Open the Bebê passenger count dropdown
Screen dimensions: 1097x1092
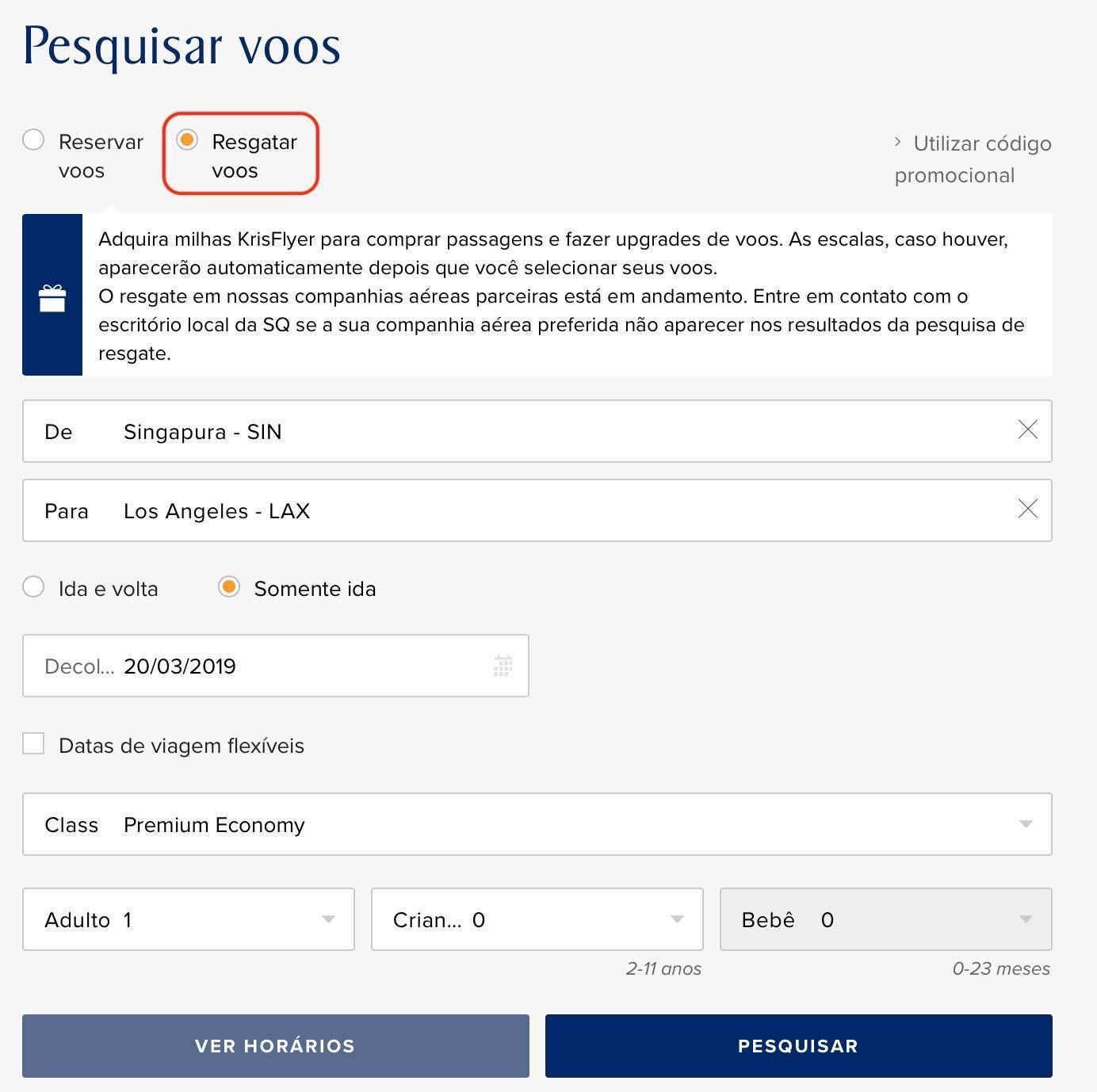point(886,919)
